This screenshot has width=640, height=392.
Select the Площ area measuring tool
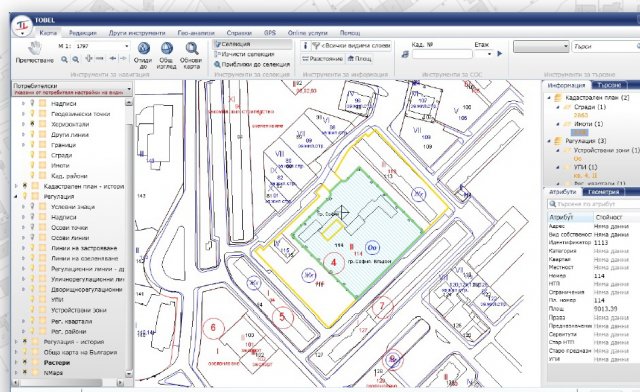360,59
